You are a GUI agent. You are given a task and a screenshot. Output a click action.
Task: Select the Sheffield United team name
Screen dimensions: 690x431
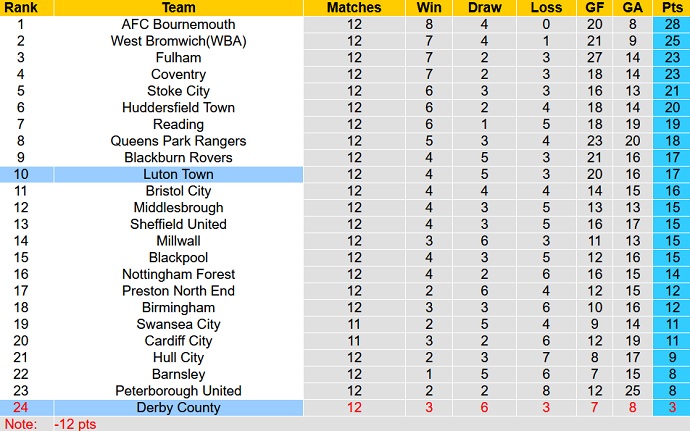tap(178, 224)
